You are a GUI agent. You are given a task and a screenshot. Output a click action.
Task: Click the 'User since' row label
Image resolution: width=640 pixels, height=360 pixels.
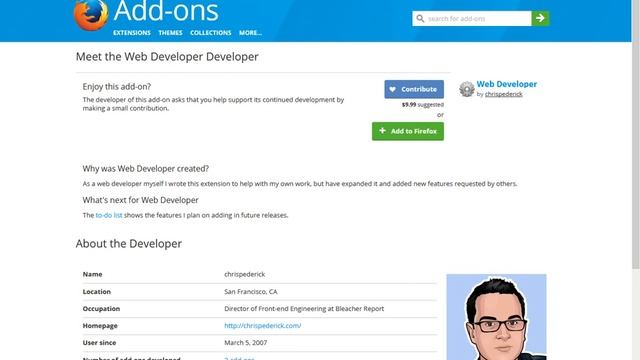[x=99, y=343]
